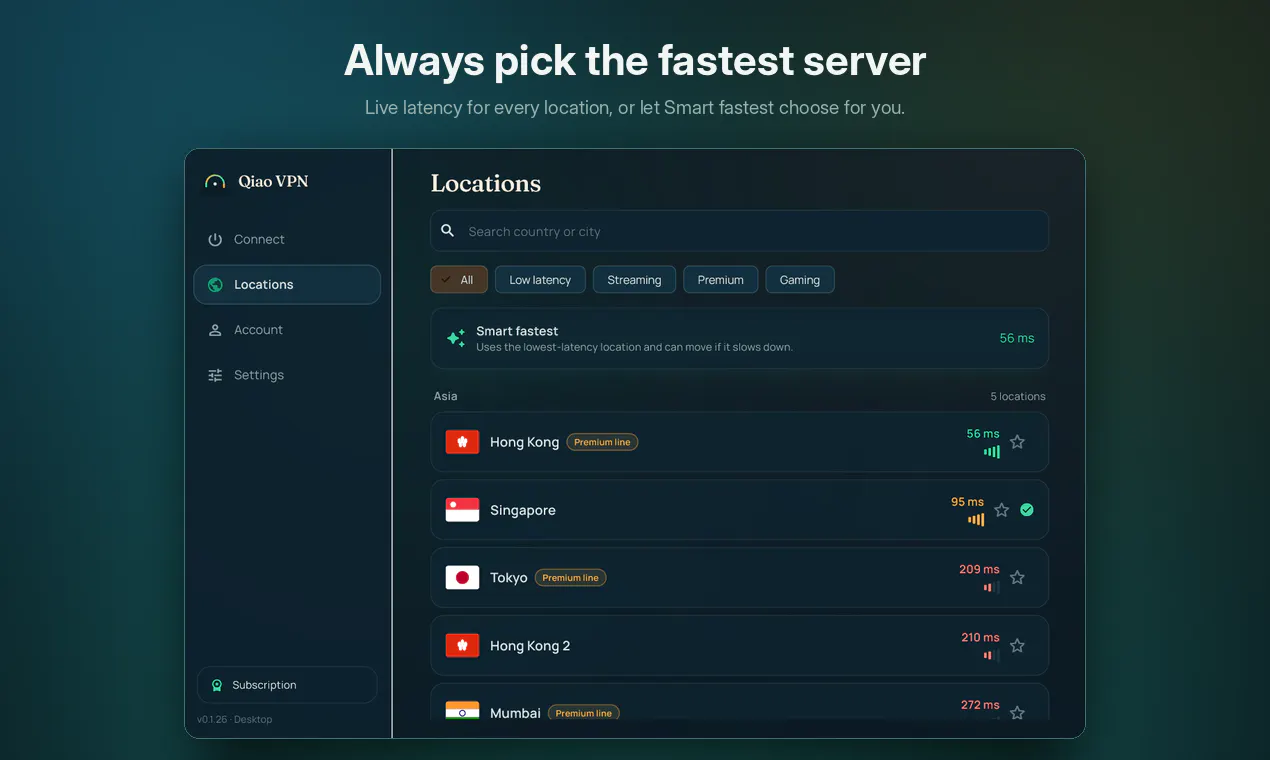The image size is (1270, 760).
Task: Click the Singapore flag icon
Action: coord(462,510)
